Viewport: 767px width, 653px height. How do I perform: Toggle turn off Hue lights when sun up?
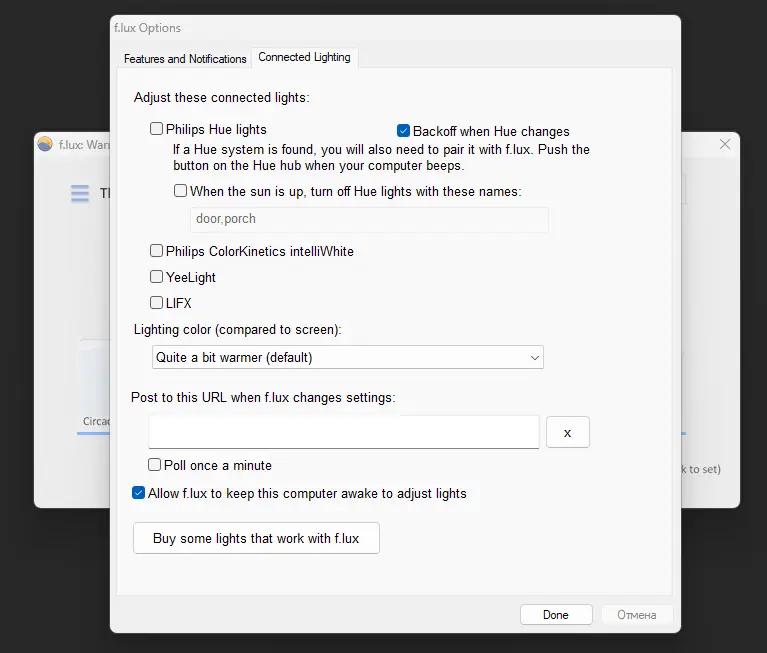pyautogui.click(x=181, y=191)
